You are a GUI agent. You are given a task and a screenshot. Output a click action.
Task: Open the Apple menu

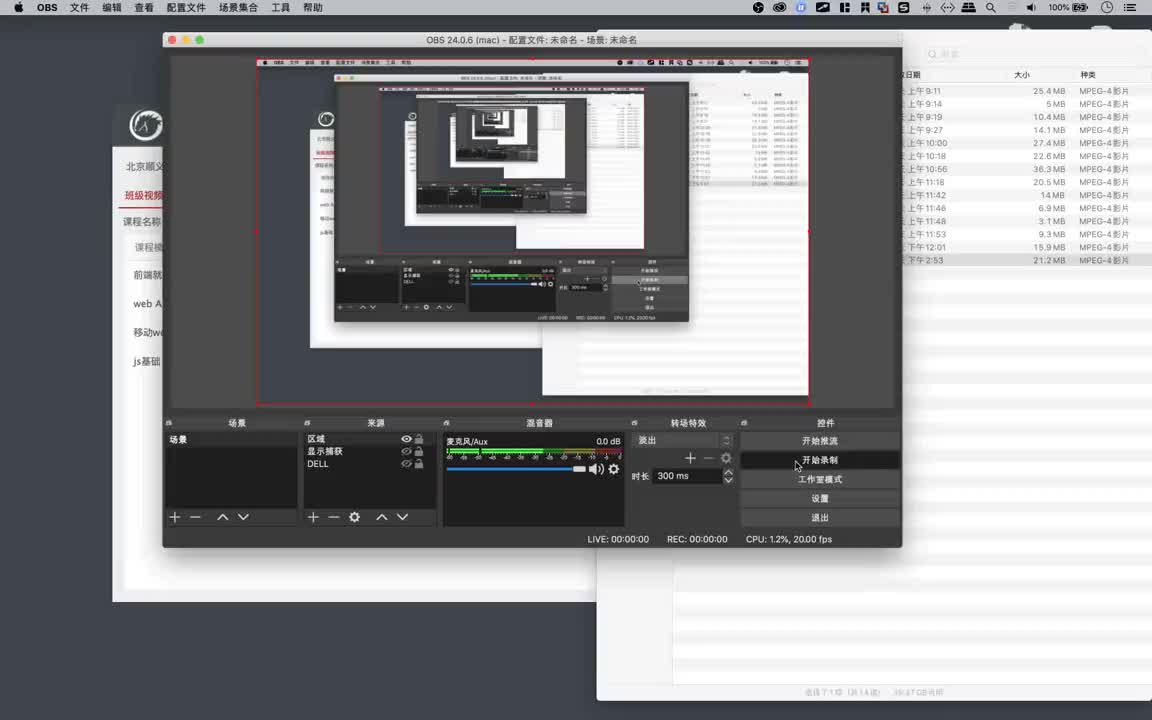[18, 7]
